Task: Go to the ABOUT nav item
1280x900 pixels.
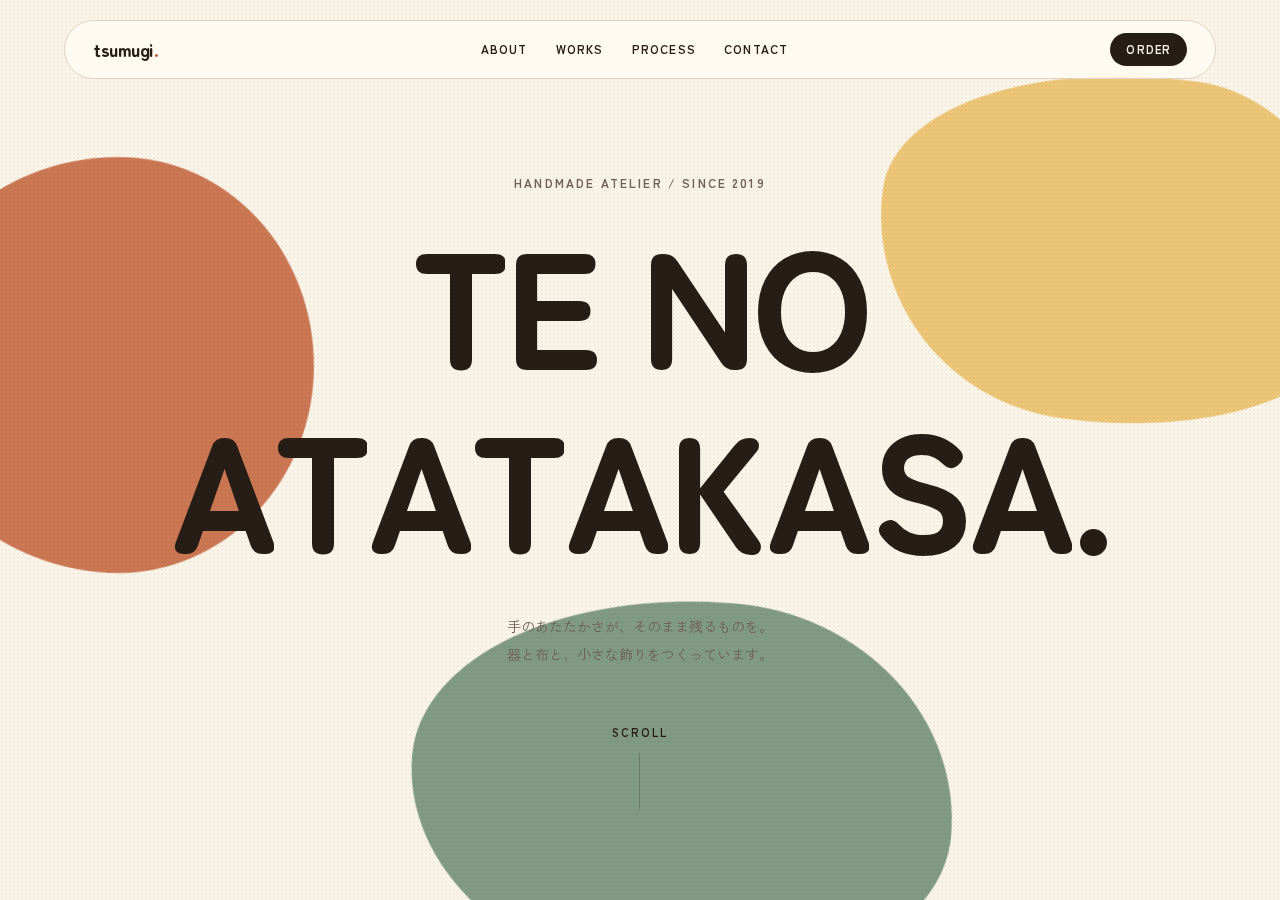Action: 504,50
